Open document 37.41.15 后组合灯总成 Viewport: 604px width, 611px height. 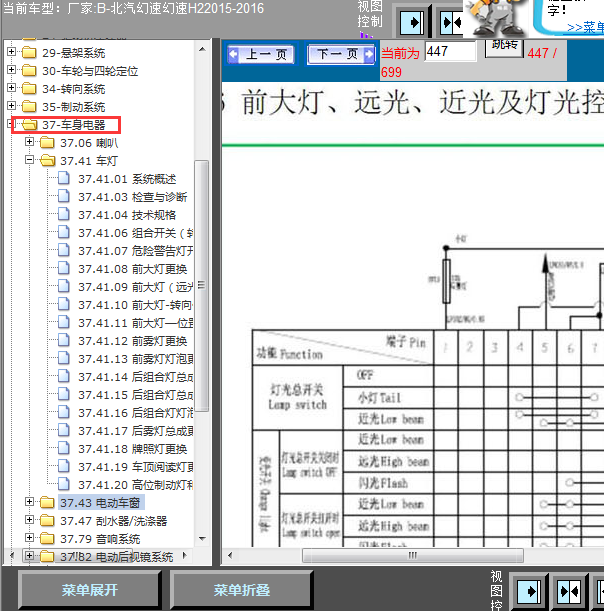click(x=135, y=395)
